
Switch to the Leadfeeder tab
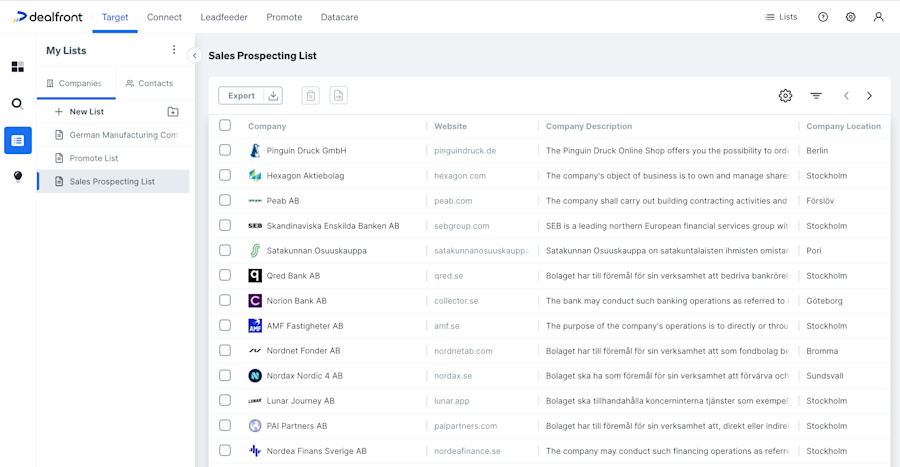[x=224, y=17]
